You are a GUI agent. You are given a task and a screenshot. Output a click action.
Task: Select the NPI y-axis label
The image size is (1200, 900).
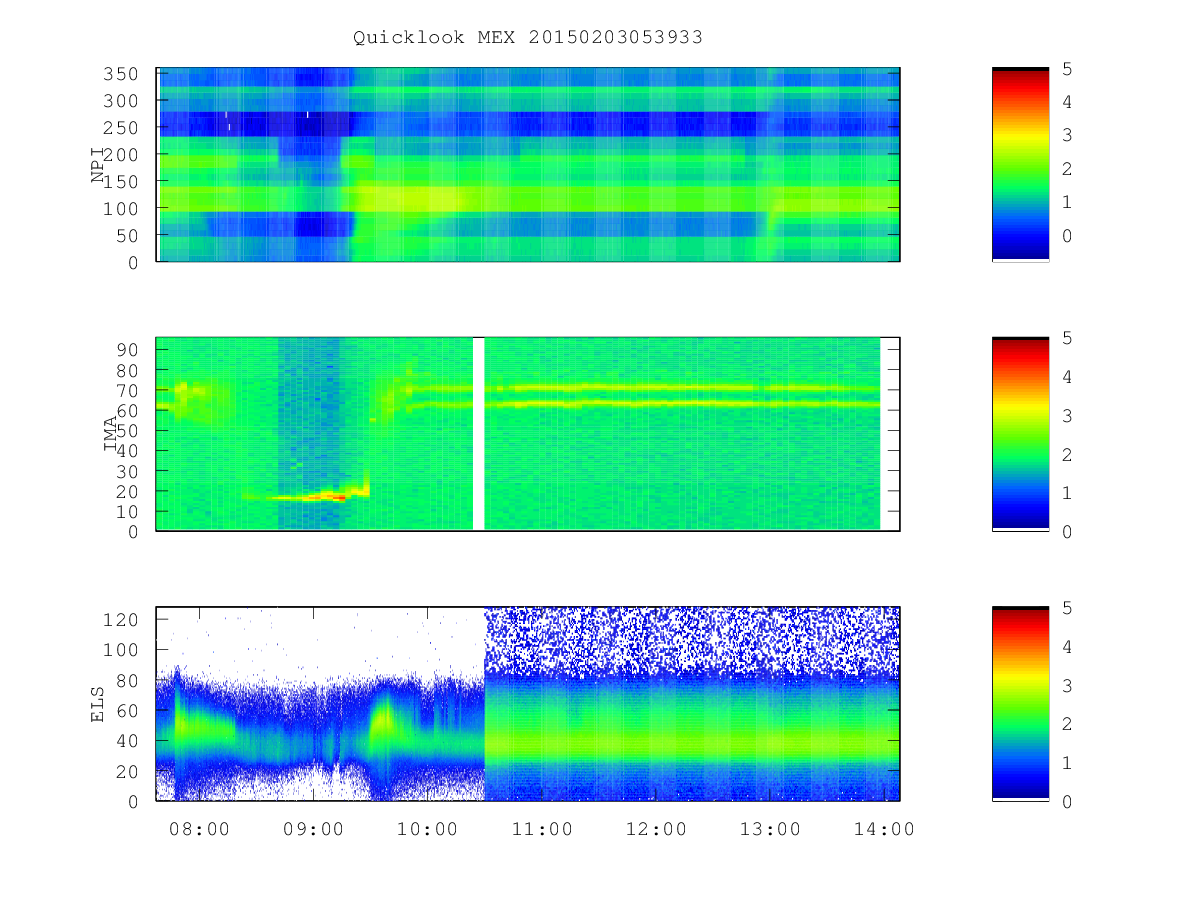point(98,165)
